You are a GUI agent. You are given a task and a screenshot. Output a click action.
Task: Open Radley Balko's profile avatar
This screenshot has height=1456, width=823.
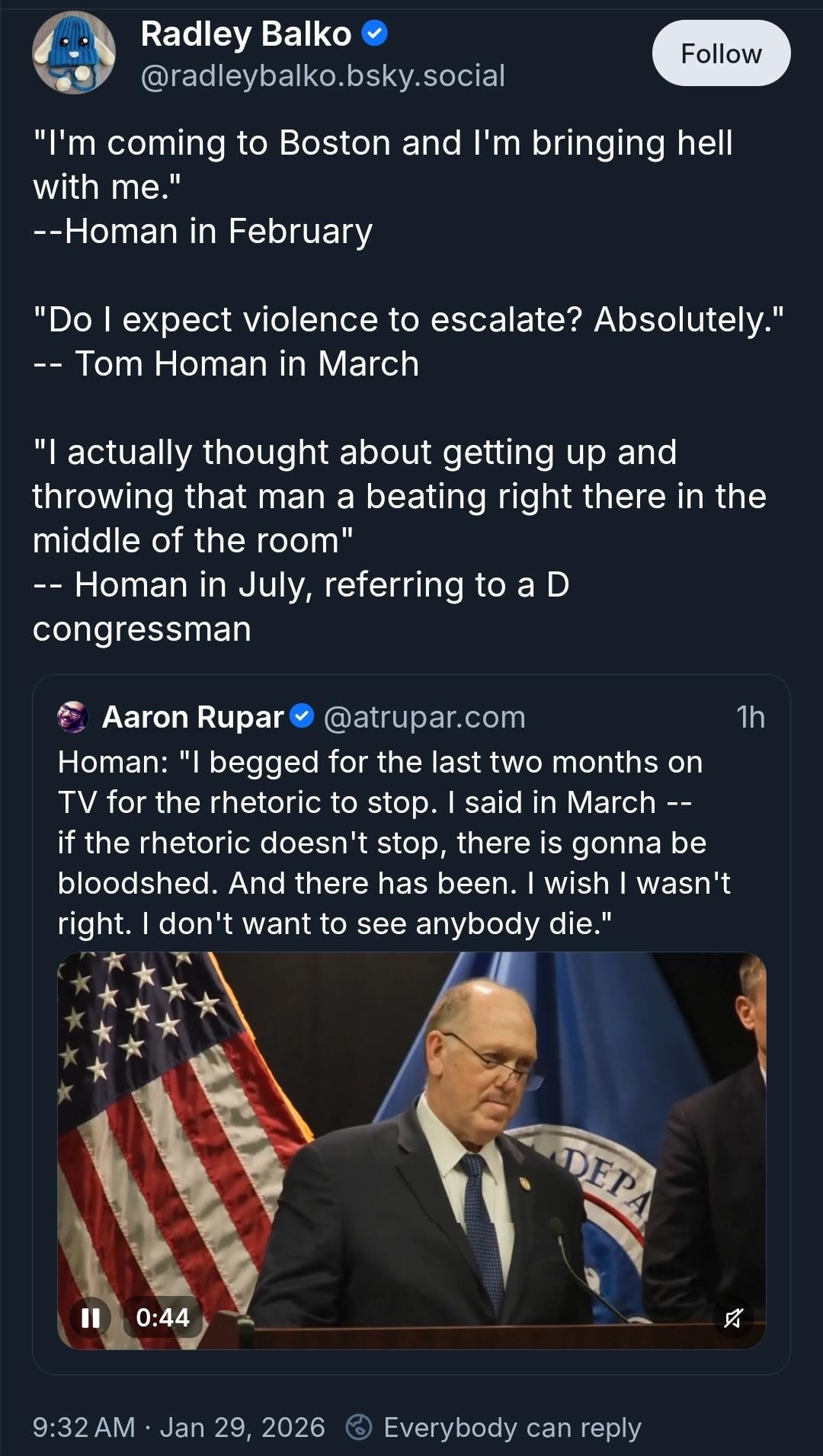click(73, 53)
